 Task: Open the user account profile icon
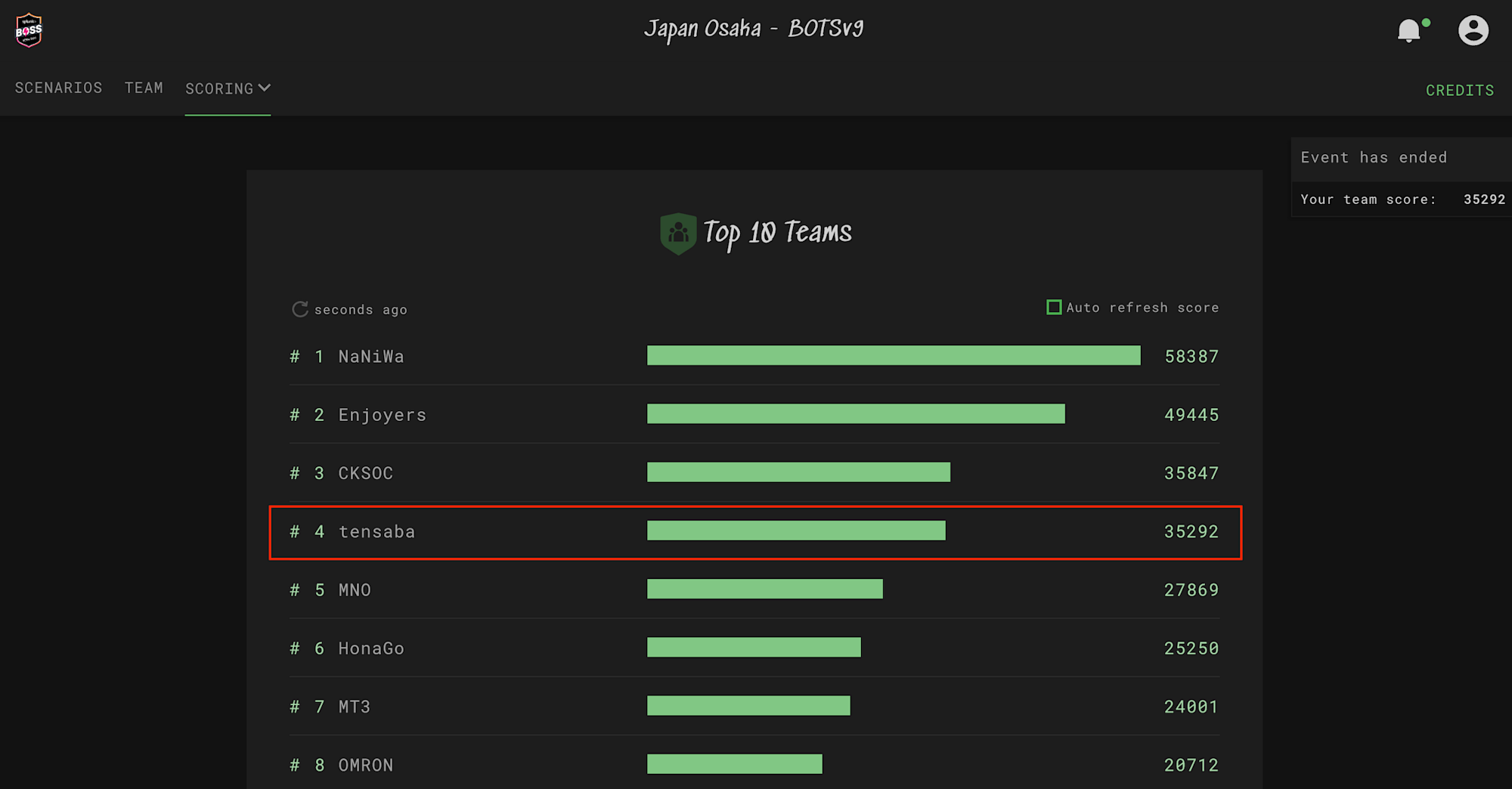(1473, 31)
